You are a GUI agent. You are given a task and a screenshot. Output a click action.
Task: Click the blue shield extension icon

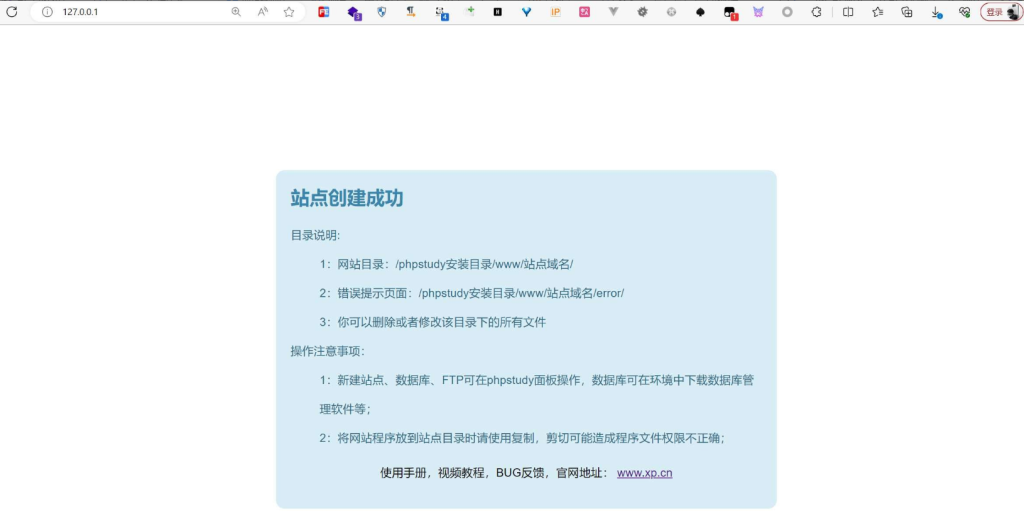382,12
